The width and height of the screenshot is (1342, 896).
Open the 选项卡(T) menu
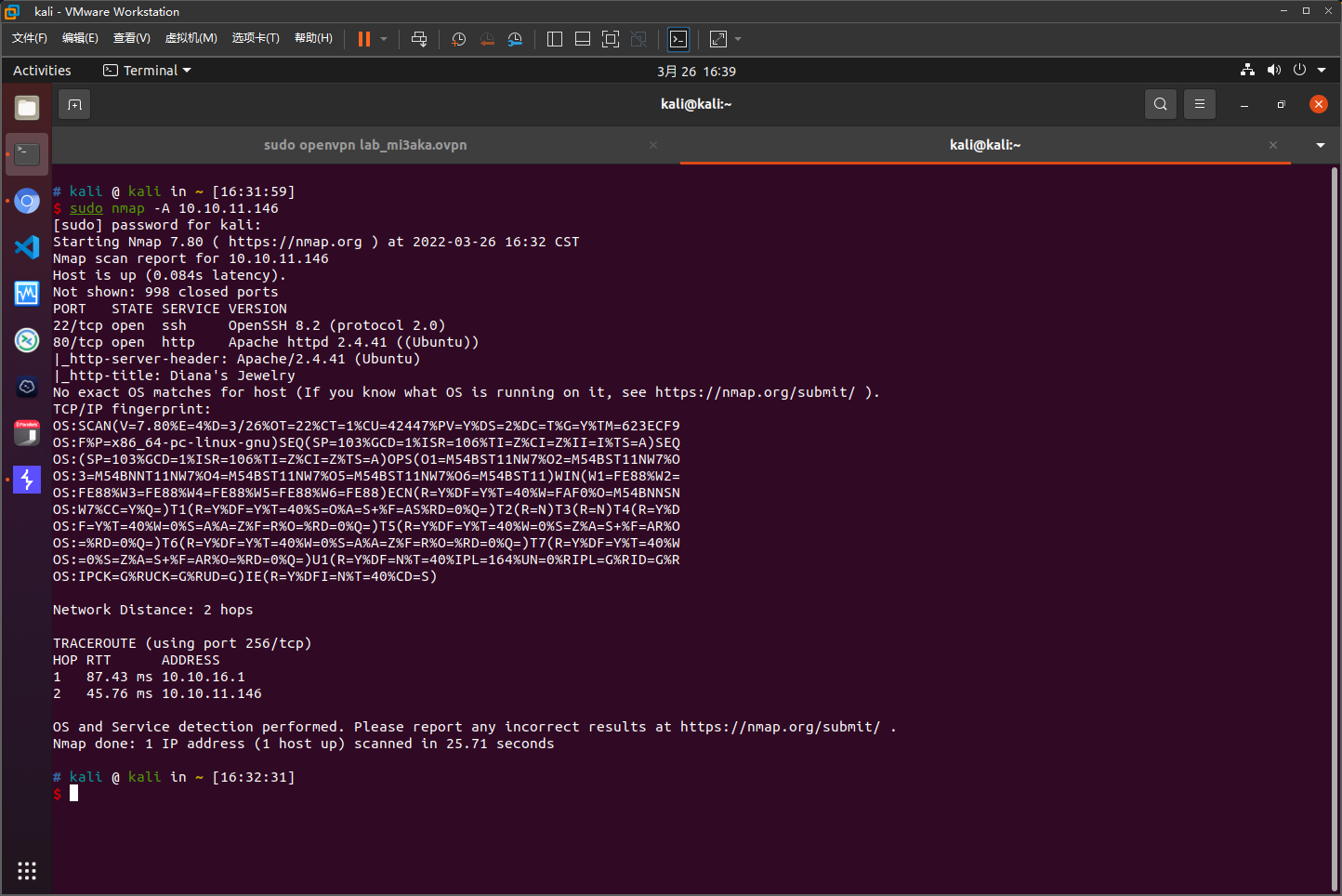[256, 38]
